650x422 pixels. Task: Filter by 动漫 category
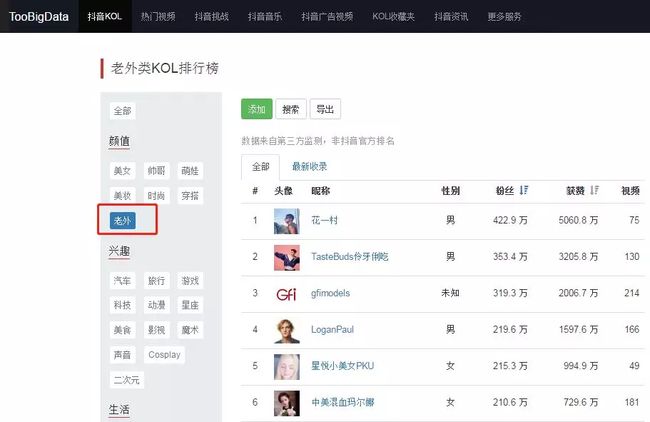click(156, 305)
